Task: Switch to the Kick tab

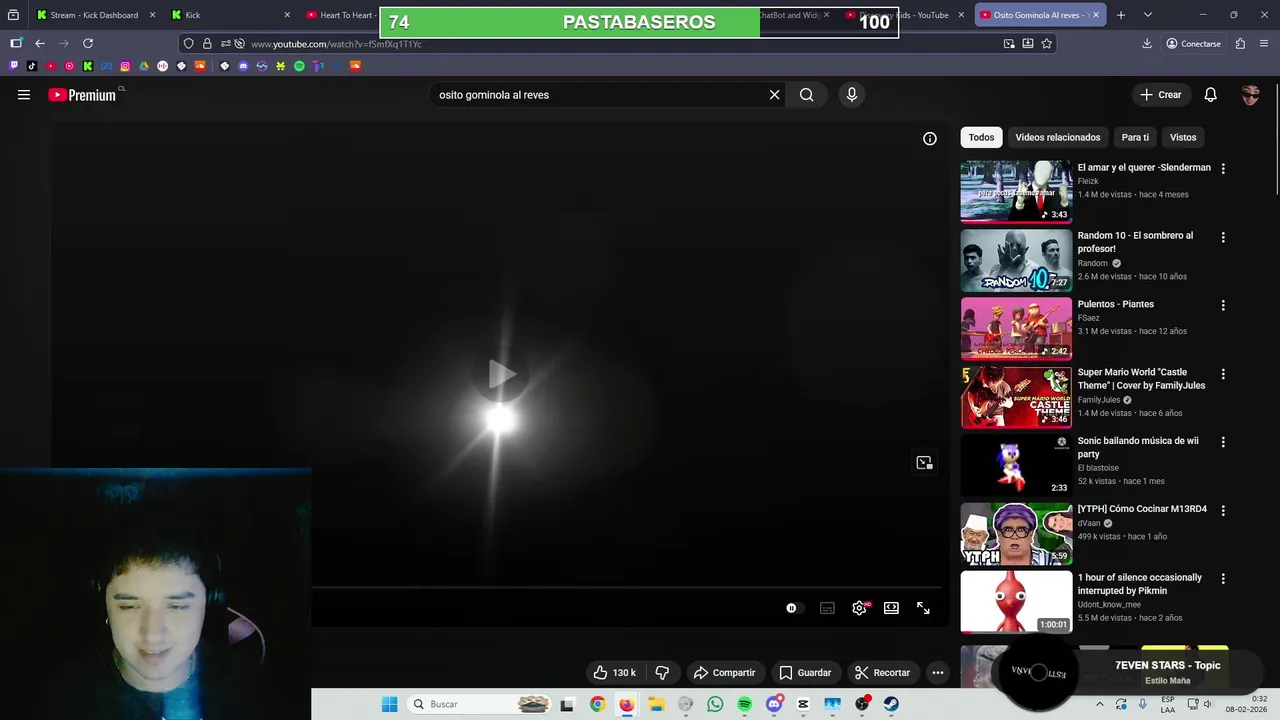Action: tap(231, 15)
